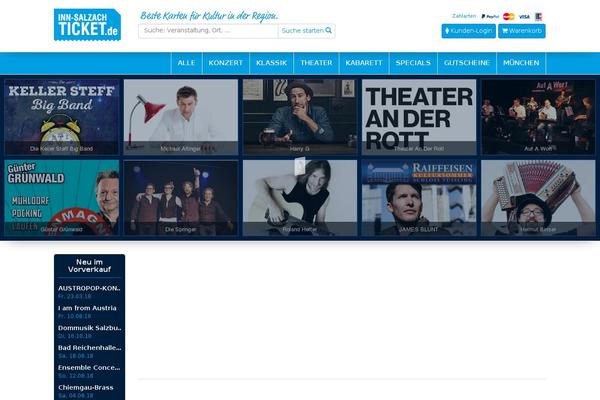Image resolution: width=600 pixels, height=400 pixels.
Task: Click the last payment icon after VISA
Action: [538, 16]
